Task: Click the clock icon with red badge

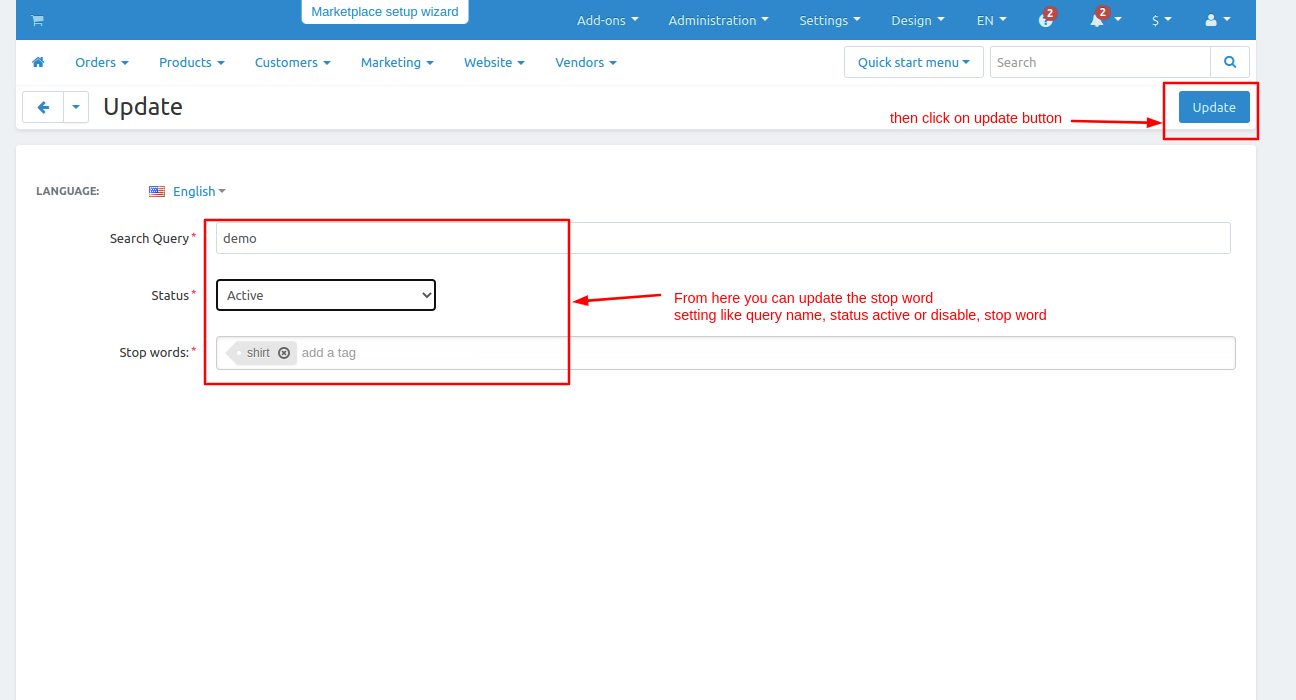Action: click(1046, 20)
